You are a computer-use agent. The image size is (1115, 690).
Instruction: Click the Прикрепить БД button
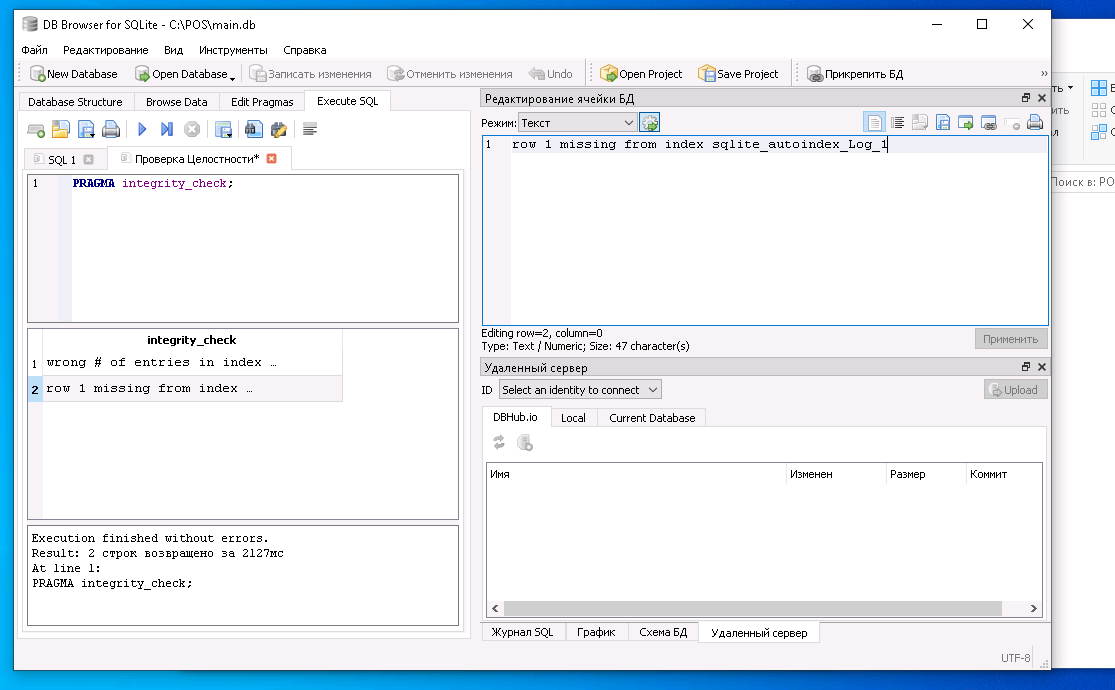click(855, 74)
